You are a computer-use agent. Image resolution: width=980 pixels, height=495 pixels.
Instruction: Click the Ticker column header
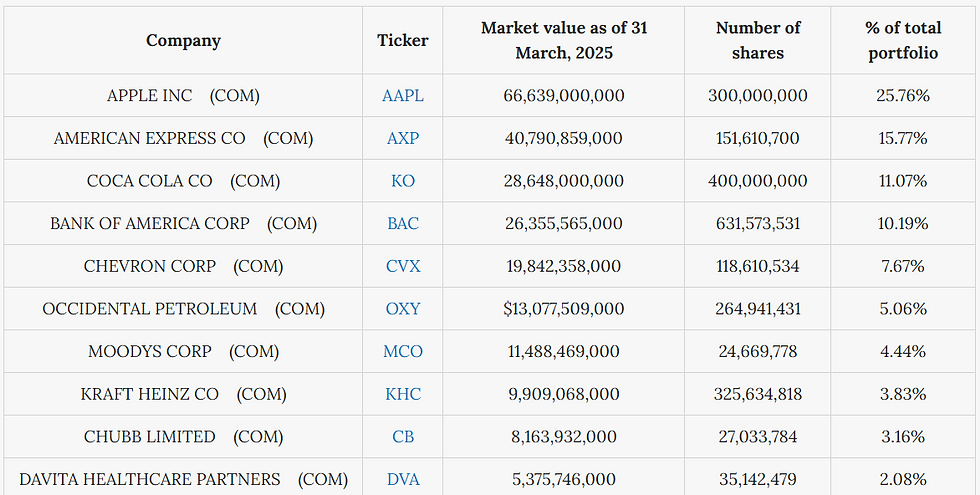(403, 41)
